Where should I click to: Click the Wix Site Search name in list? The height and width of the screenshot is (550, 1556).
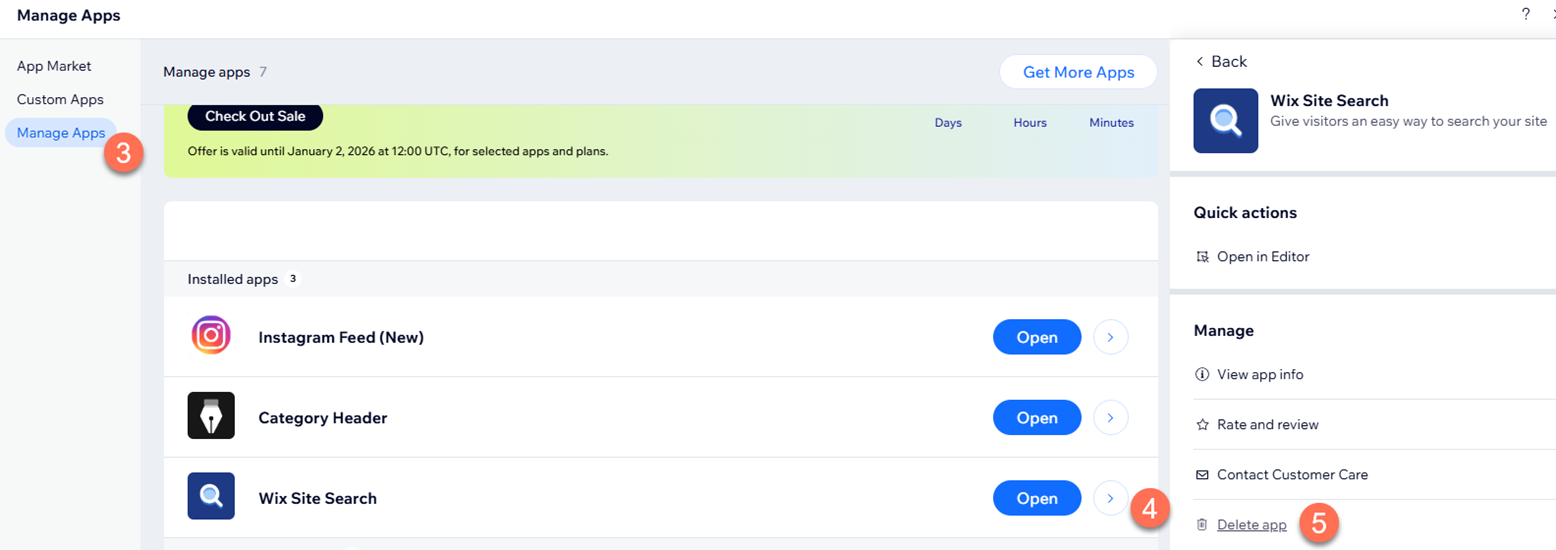coord(317,498)
